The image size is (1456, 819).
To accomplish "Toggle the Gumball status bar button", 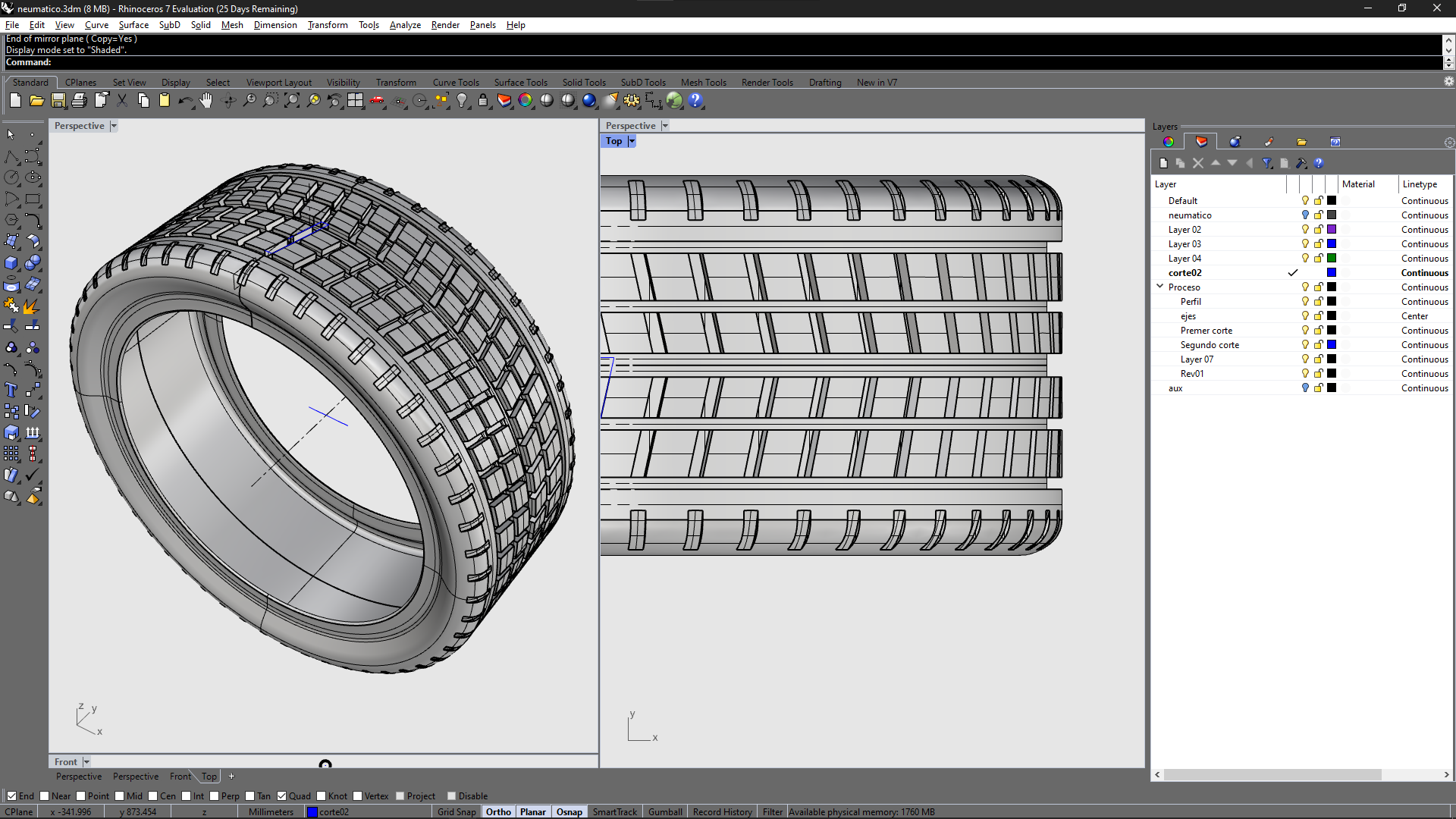I will [665, 812].
